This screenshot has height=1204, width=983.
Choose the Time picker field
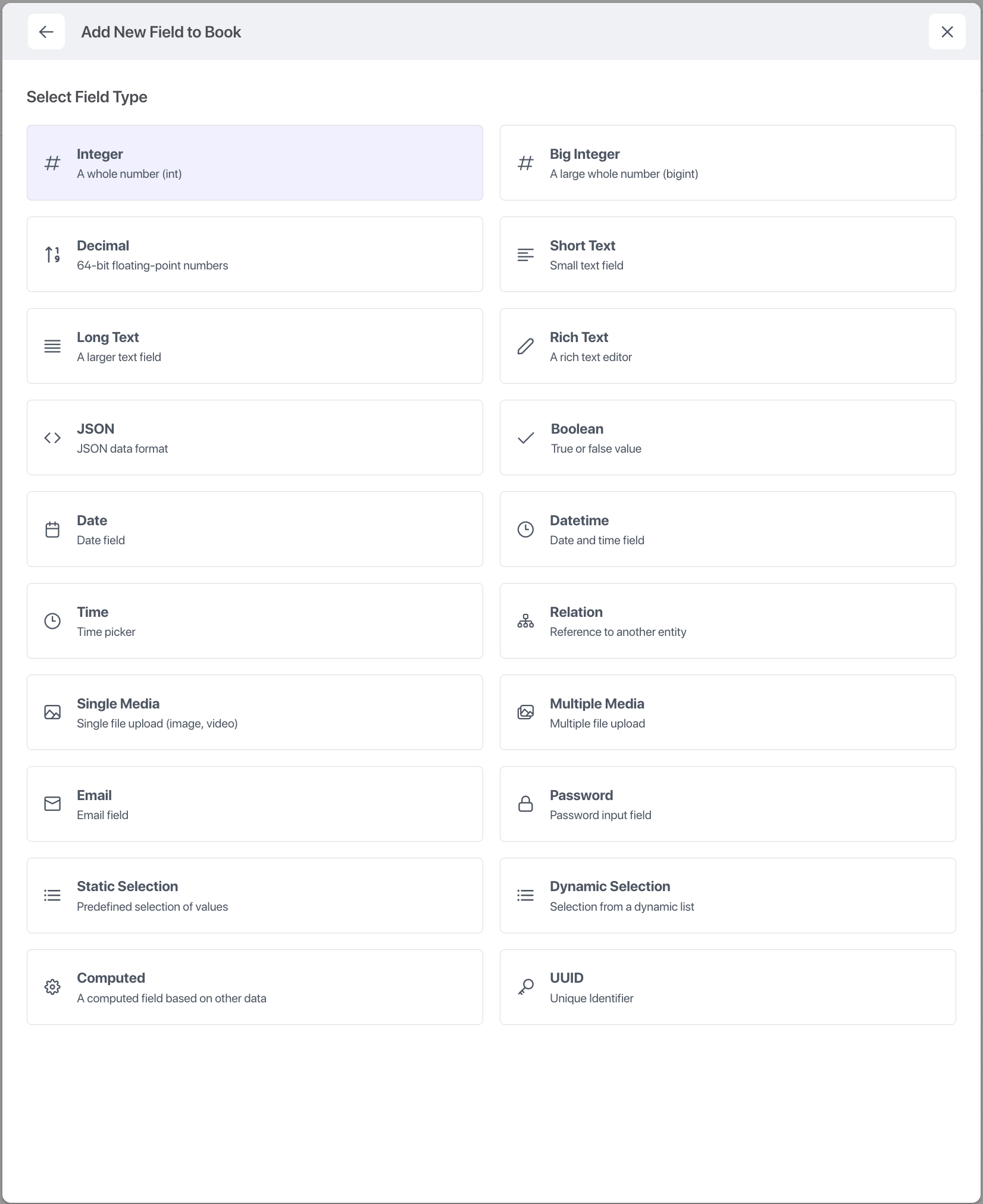[255, 621]
